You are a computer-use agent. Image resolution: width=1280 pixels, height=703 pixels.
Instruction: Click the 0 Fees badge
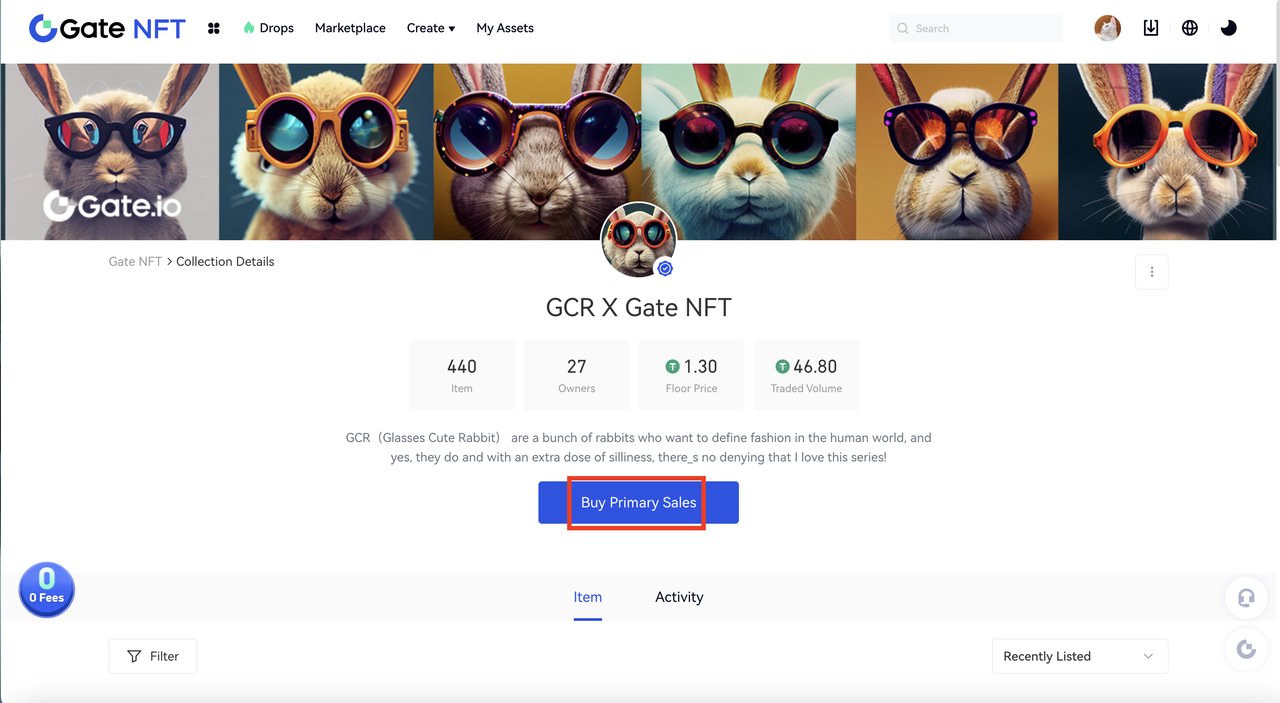tap(47, 590)
